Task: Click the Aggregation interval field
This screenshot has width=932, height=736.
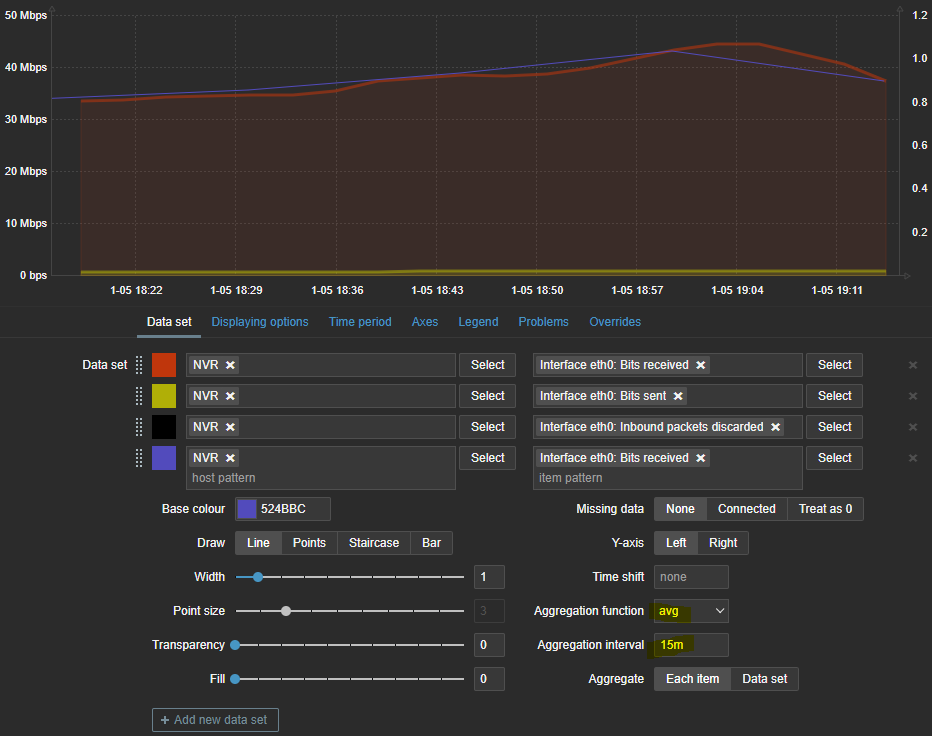Action: [x=690, y=645]
